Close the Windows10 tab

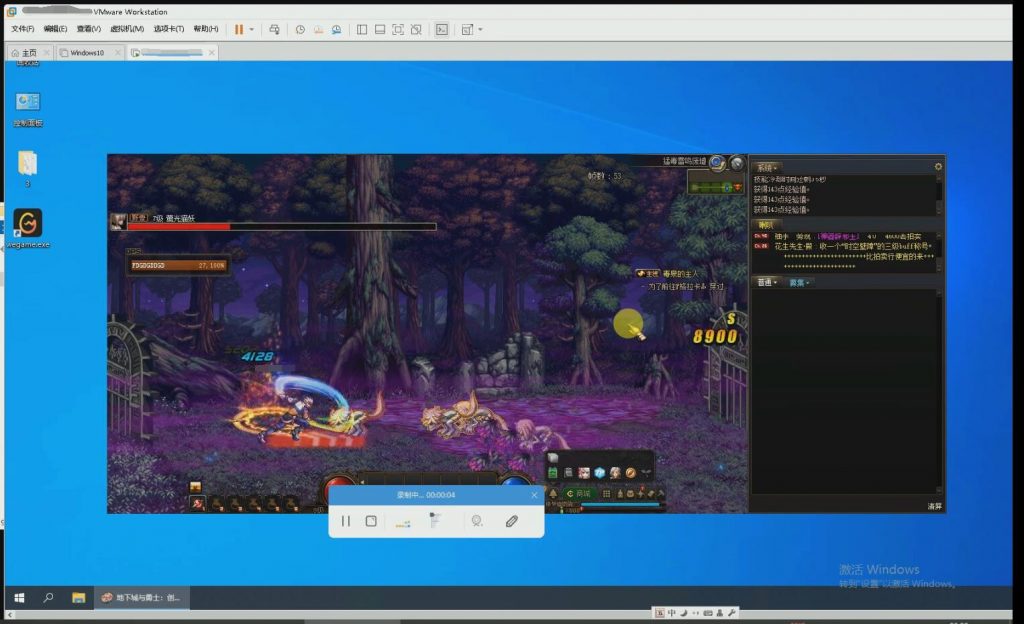[x=118, y=53]
